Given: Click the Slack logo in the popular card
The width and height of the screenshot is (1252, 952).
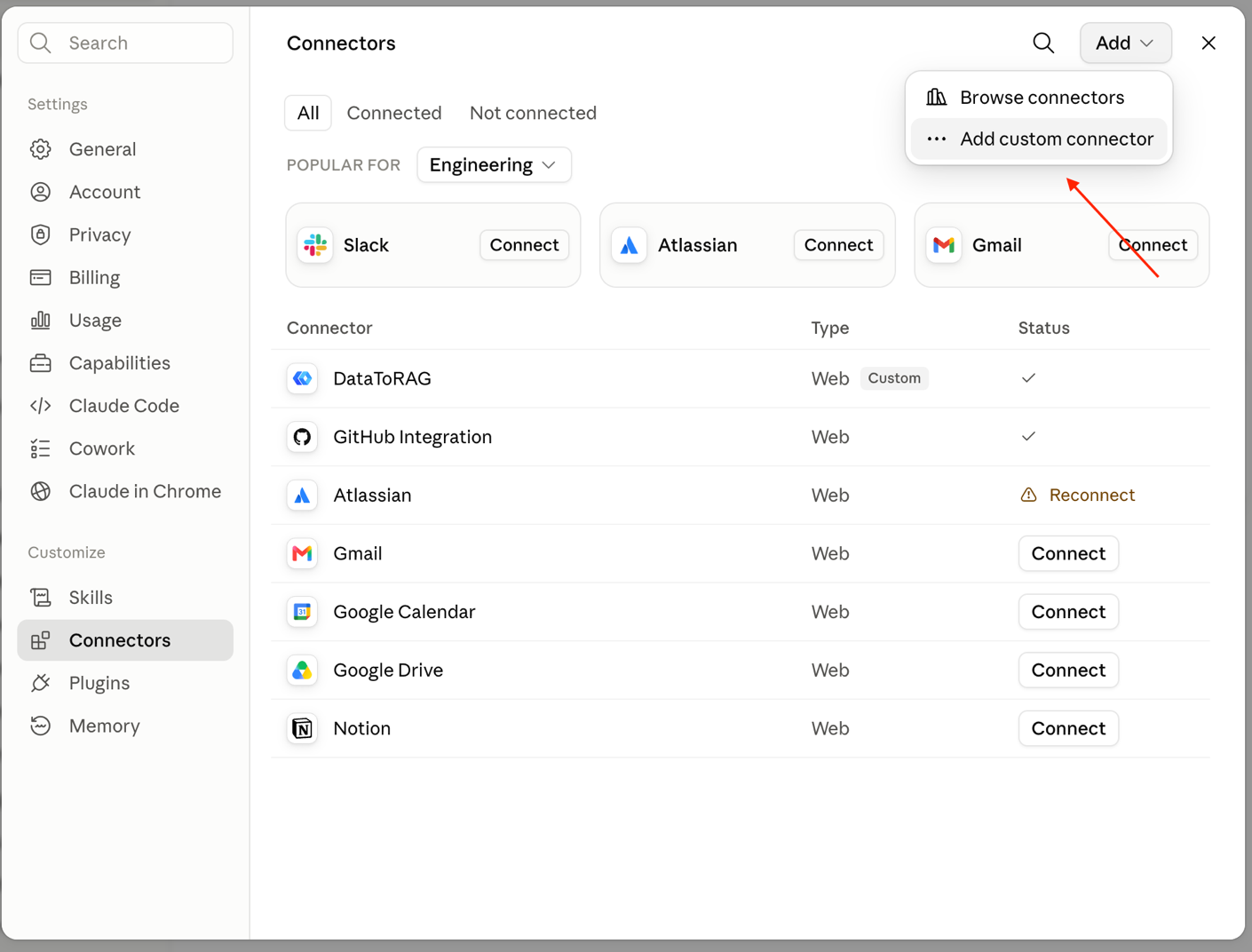Looking at the screenshot, I should click(x=315, y=245).
